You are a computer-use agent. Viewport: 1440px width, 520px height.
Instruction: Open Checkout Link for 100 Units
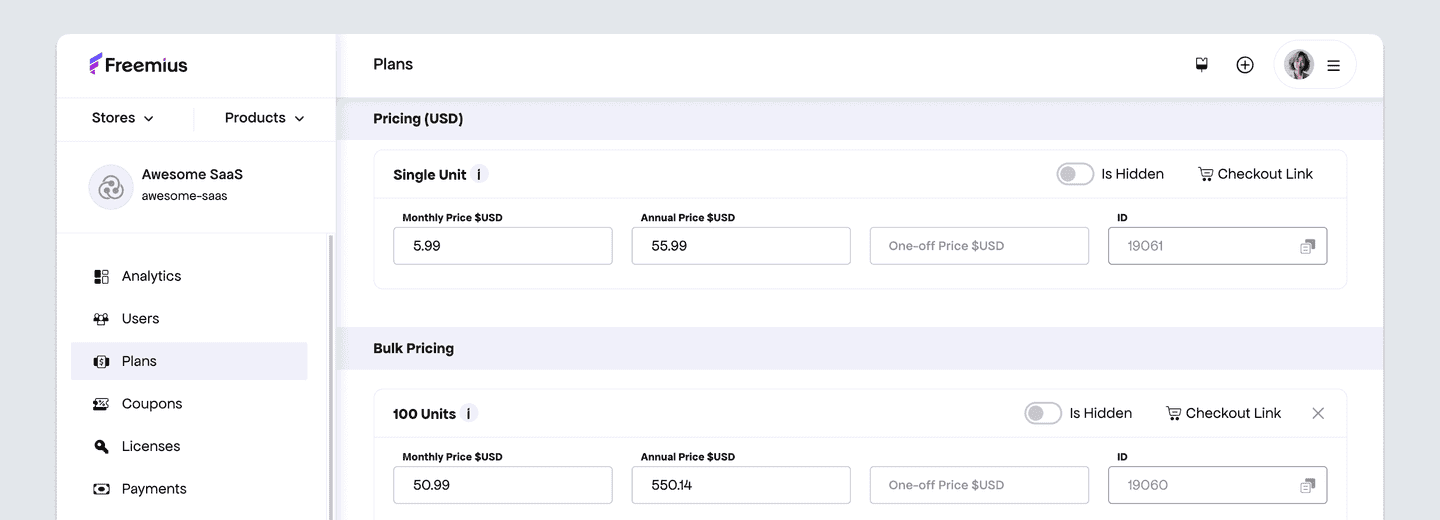(1223, 414)
